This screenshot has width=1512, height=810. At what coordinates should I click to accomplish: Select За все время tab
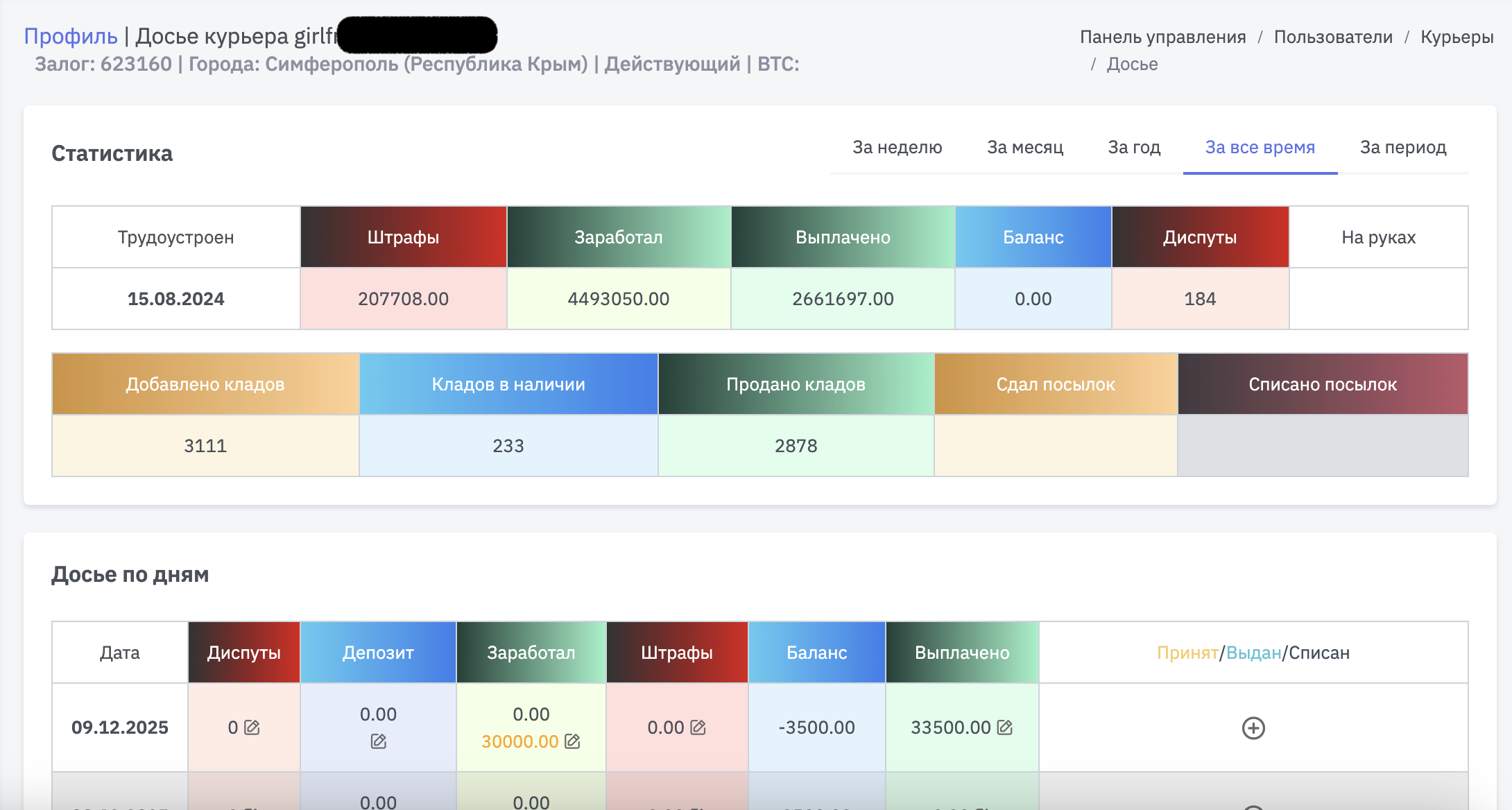pyautogui.click(x=1260, y=147)
